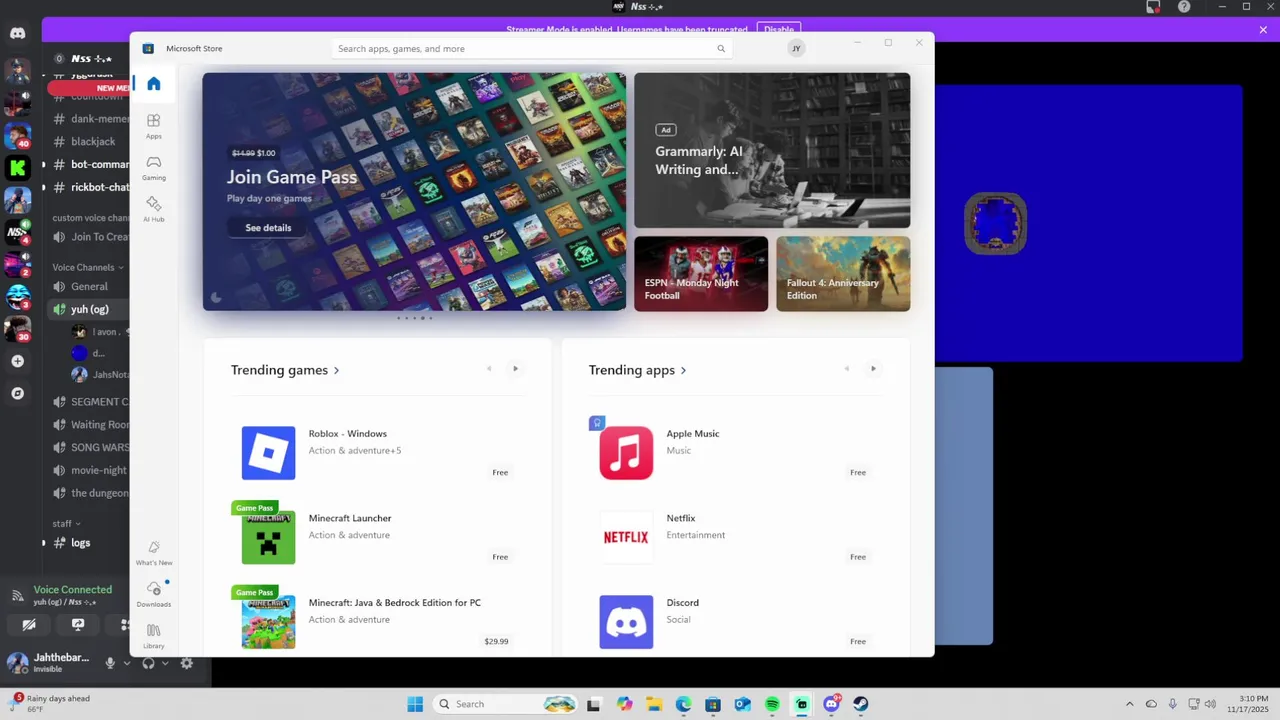Open Discord direct messages home icon

pos(17,33)
